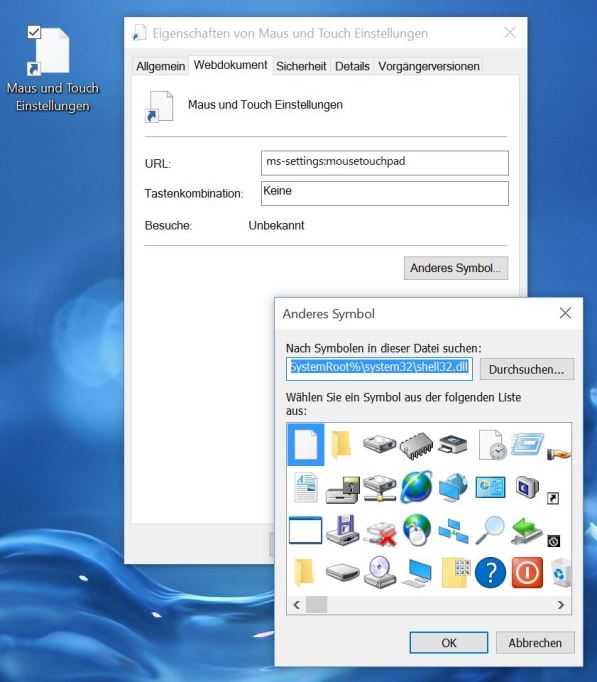The height and width of the screenshot is (682, 597).
Task: Choose the red power button icon
Action: coord(527,572)
